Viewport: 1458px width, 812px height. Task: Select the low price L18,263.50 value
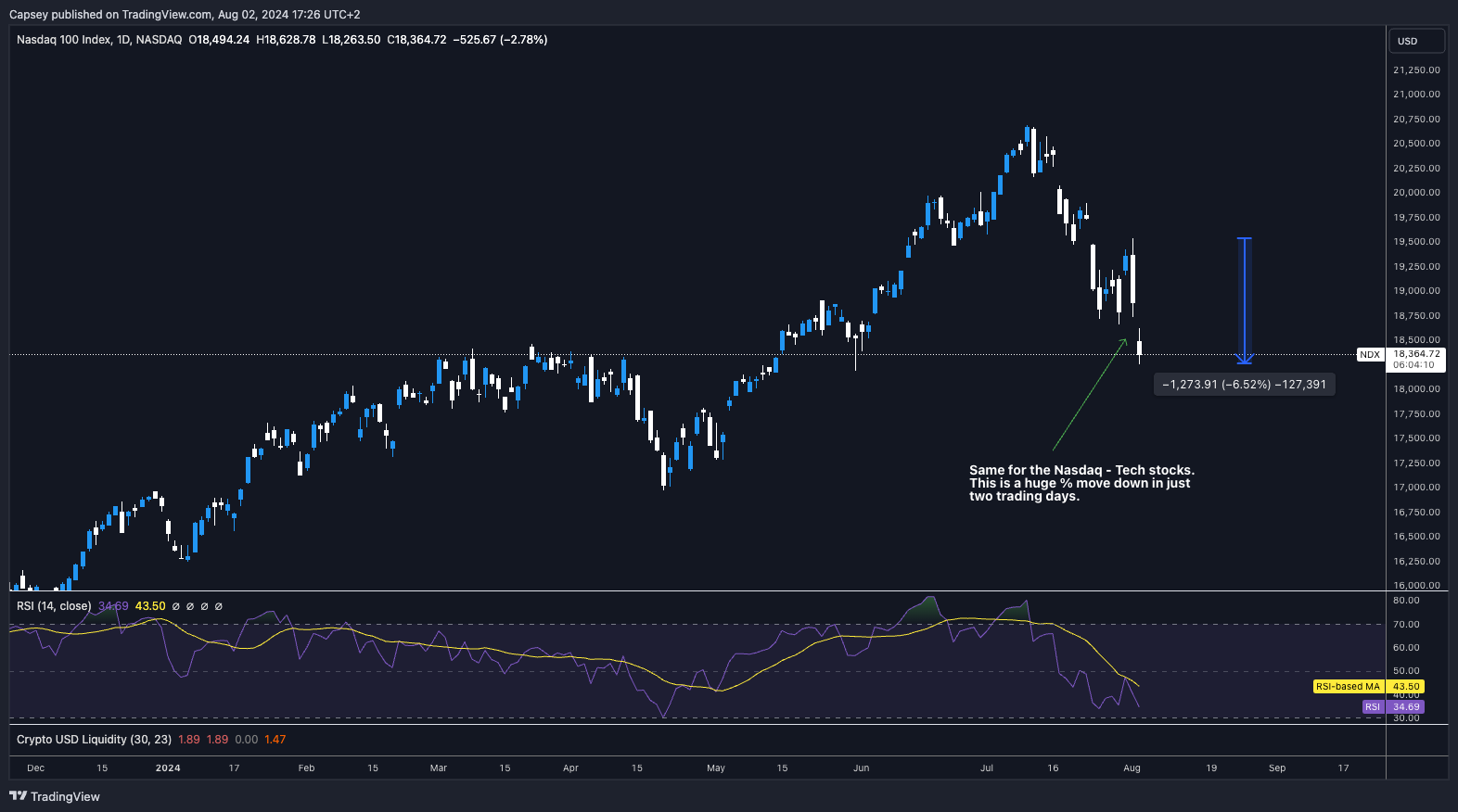coord(351,40)
